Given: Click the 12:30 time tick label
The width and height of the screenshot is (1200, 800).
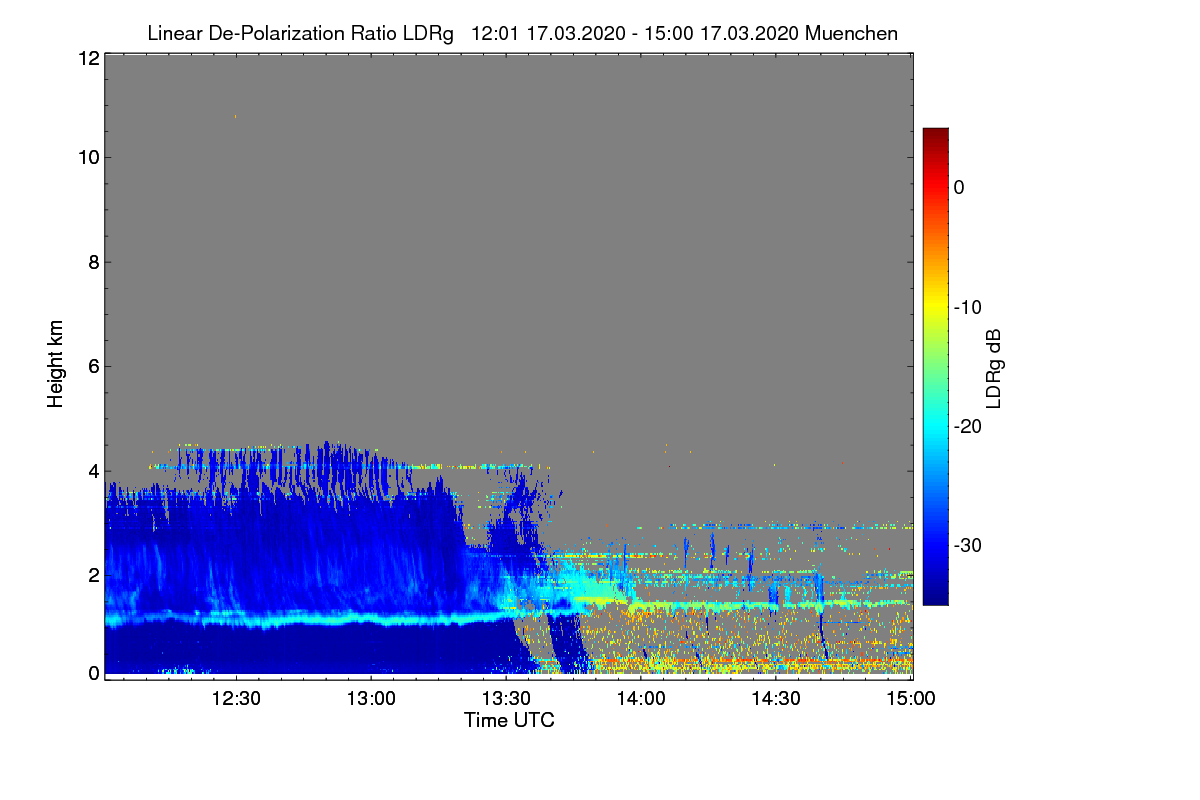Looking at the screenshot, I should [237, 699].
